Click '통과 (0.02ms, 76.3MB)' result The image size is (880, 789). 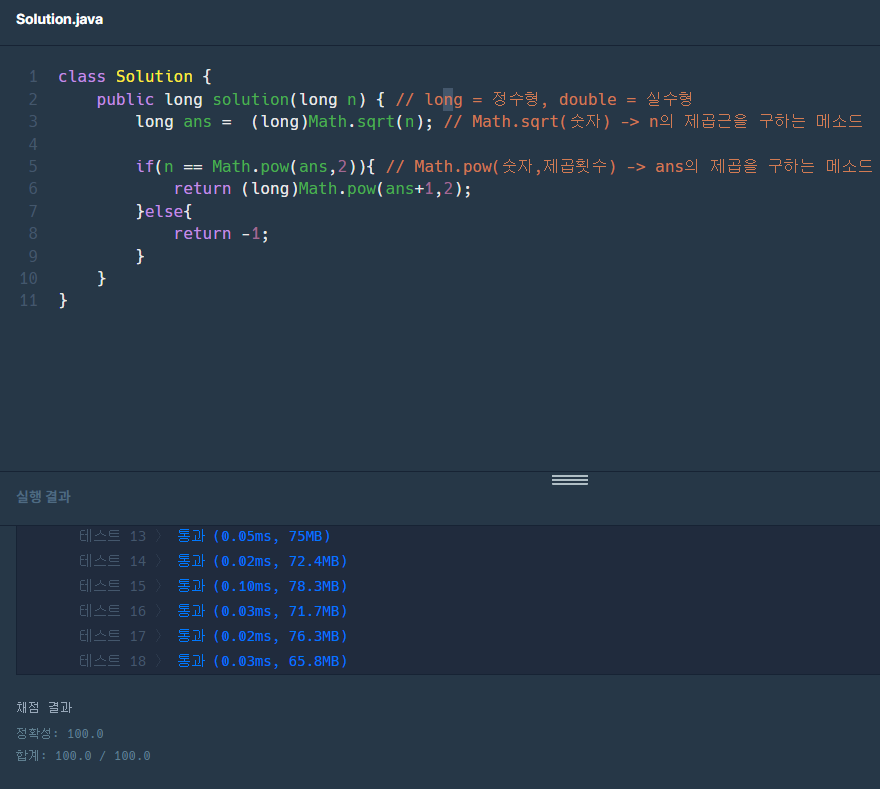pyautogui.click(x=262, y=636)
